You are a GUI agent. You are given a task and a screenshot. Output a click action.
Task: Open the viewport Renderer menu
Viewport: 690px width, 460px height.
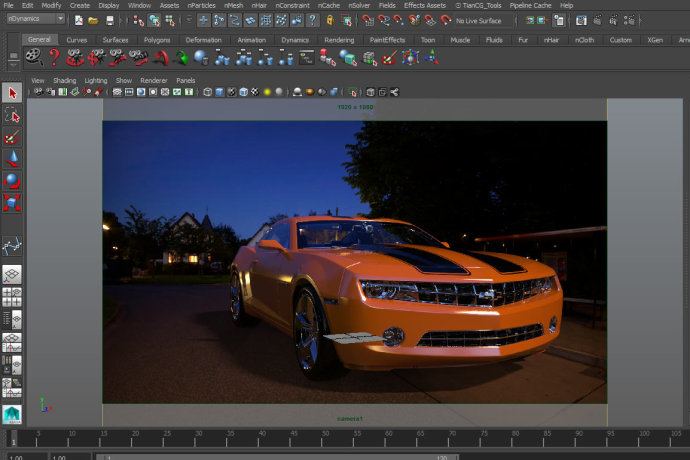pos(154,81)
